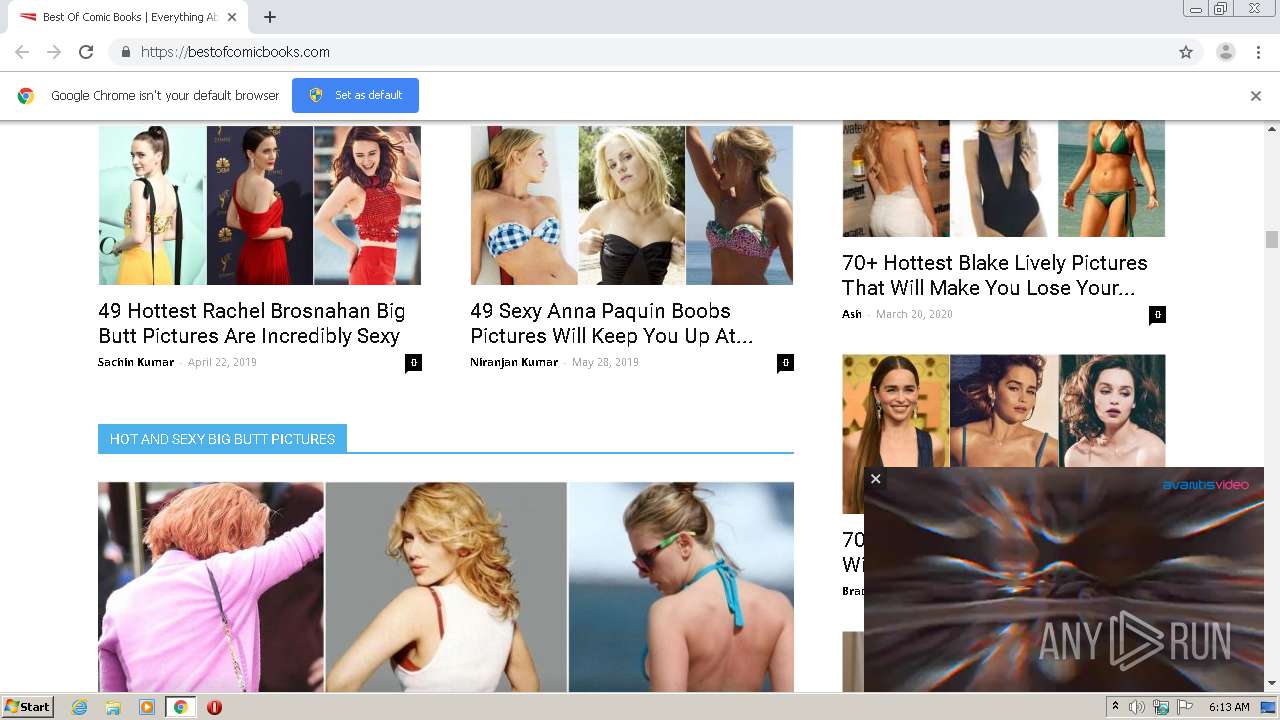Open comment count on Blake Lively article
The height and width of the screenshot is (720, 1280).
pyautogui.click(x=1157, y=315)
